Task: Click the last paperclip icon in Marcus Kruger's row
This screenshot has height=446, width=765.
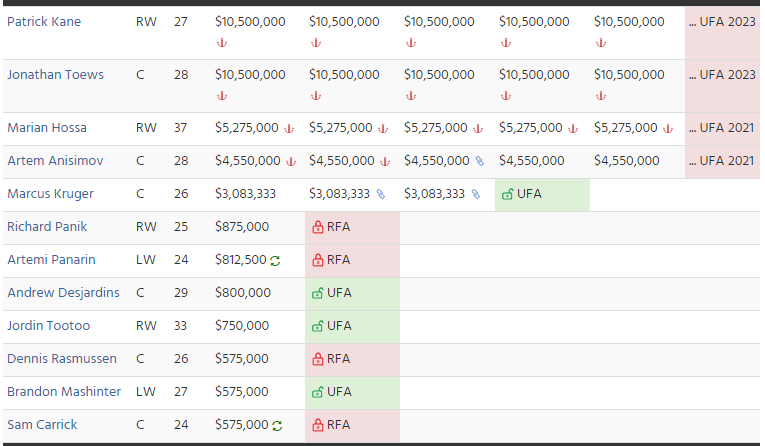Action: [x=476, y=194]
